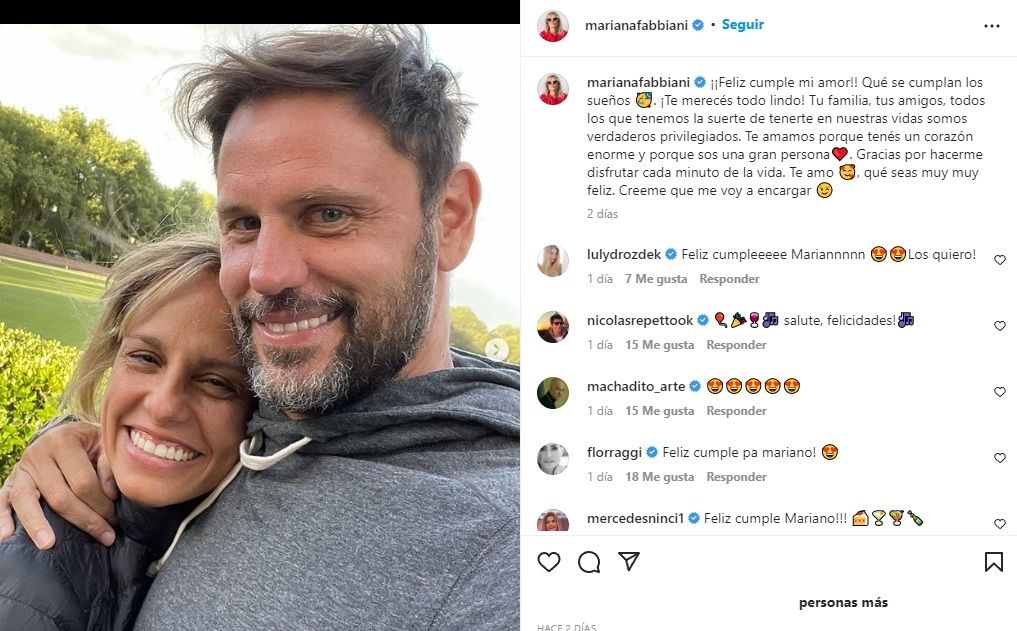Image resolution: width=1017 pixels, height=631 pixels.
Task: Click next photo arrow on image
Action: (498, 350)
